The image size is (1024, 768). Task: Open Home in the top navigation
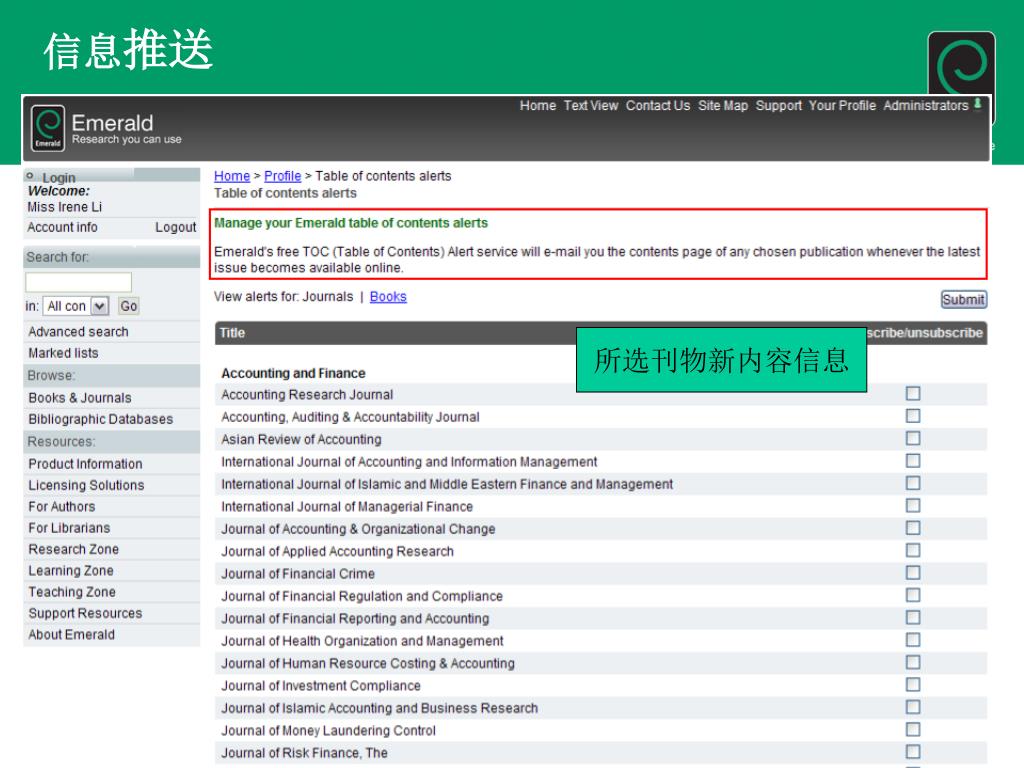[x=537, y=106]
